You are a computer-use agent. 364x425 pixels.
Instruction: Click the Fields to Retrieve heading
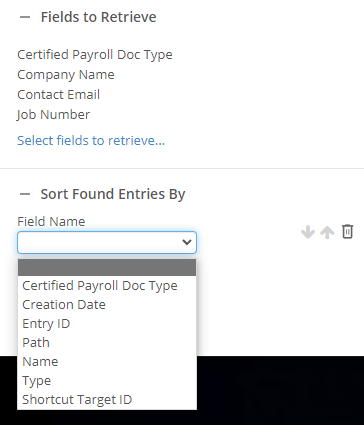pyautogui.click(x=98, y=17)
